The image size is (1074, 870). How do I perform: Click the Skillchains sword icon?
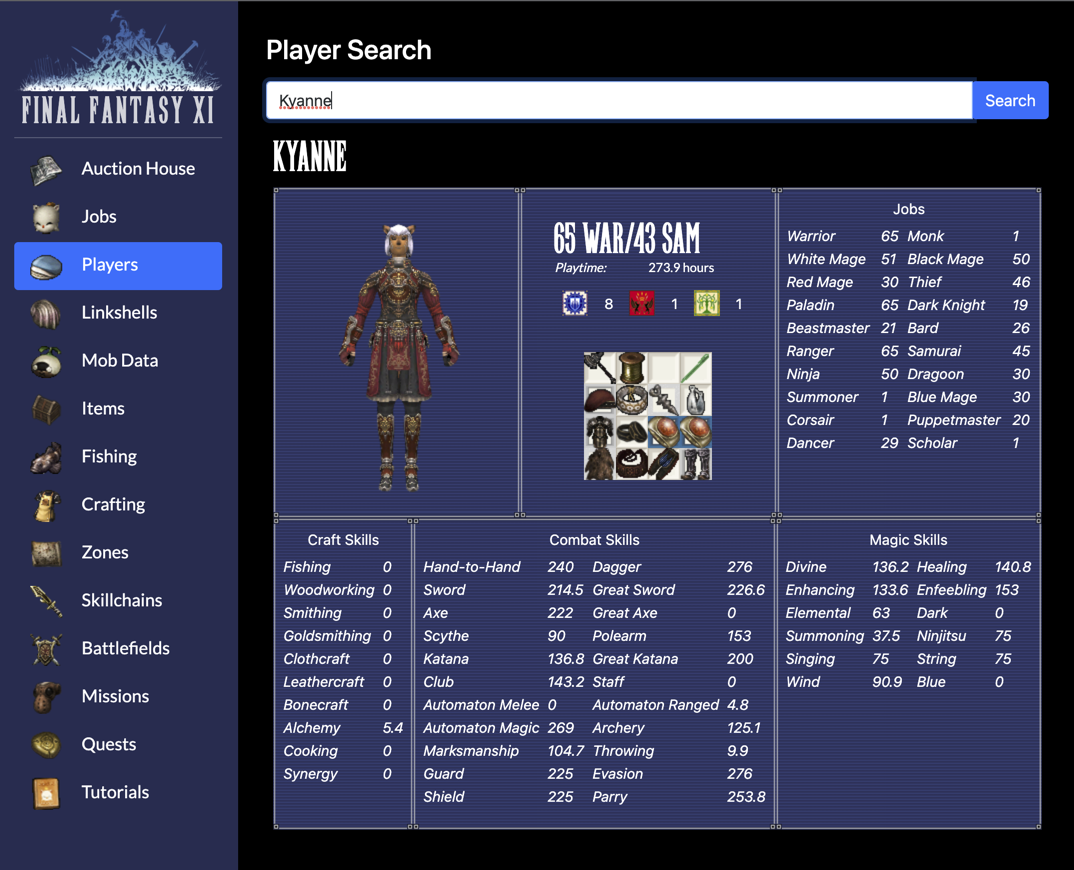pyautogui.click(x=46, y=601)
